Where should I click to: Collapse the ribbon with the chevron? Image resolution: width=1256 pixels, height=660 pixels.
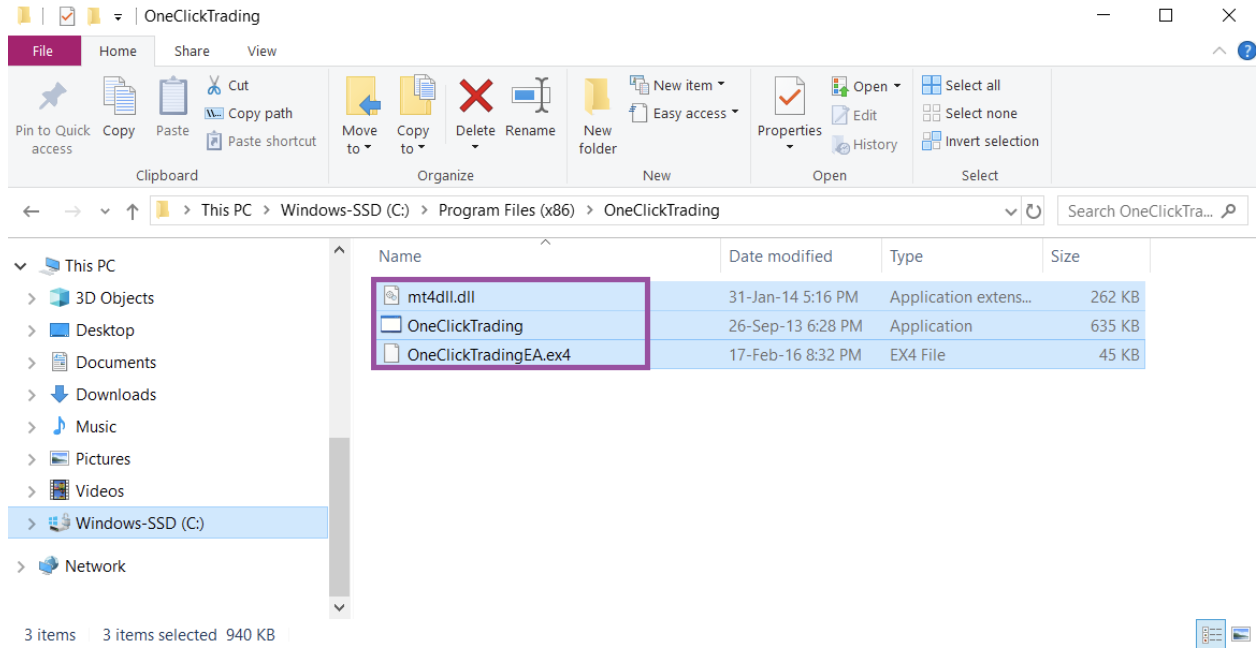[1219, 50]
